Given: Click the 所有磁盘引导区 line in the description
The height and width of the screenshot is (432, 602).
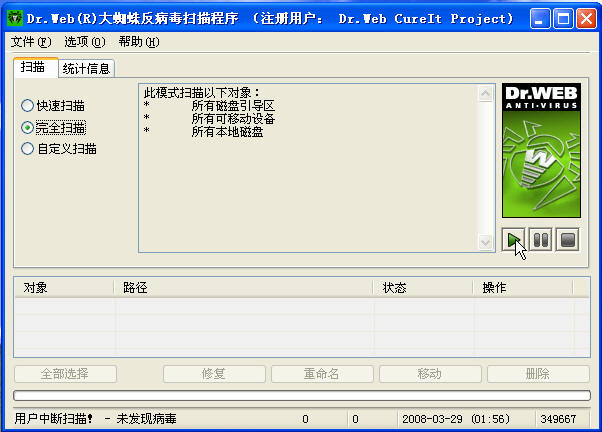Looking at the screenshot, I should [233, 106].
